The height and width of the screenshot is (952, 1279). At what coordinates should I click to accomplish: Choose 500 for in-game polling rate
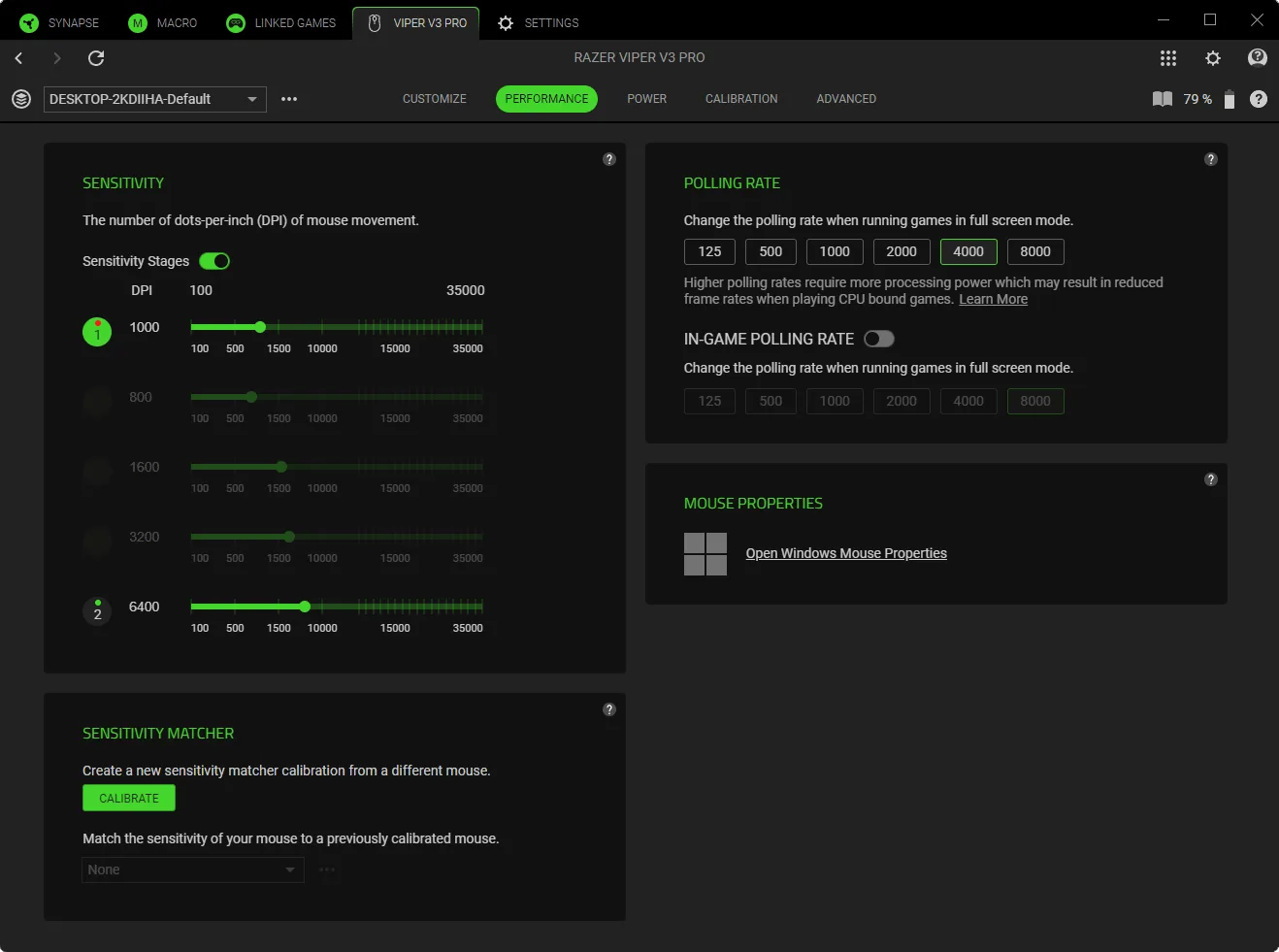(771, 401)
